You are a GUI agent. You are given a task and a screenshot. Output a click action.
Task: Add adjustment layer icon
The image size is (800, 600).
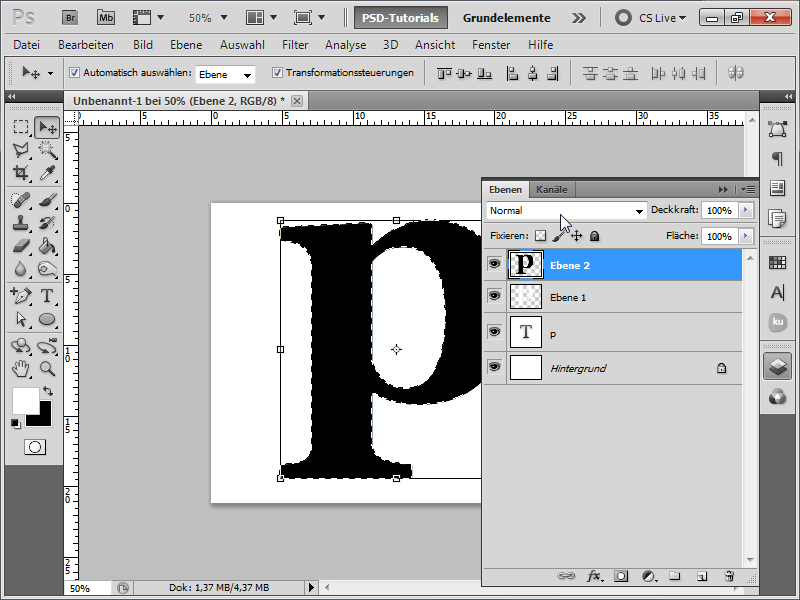648,576
